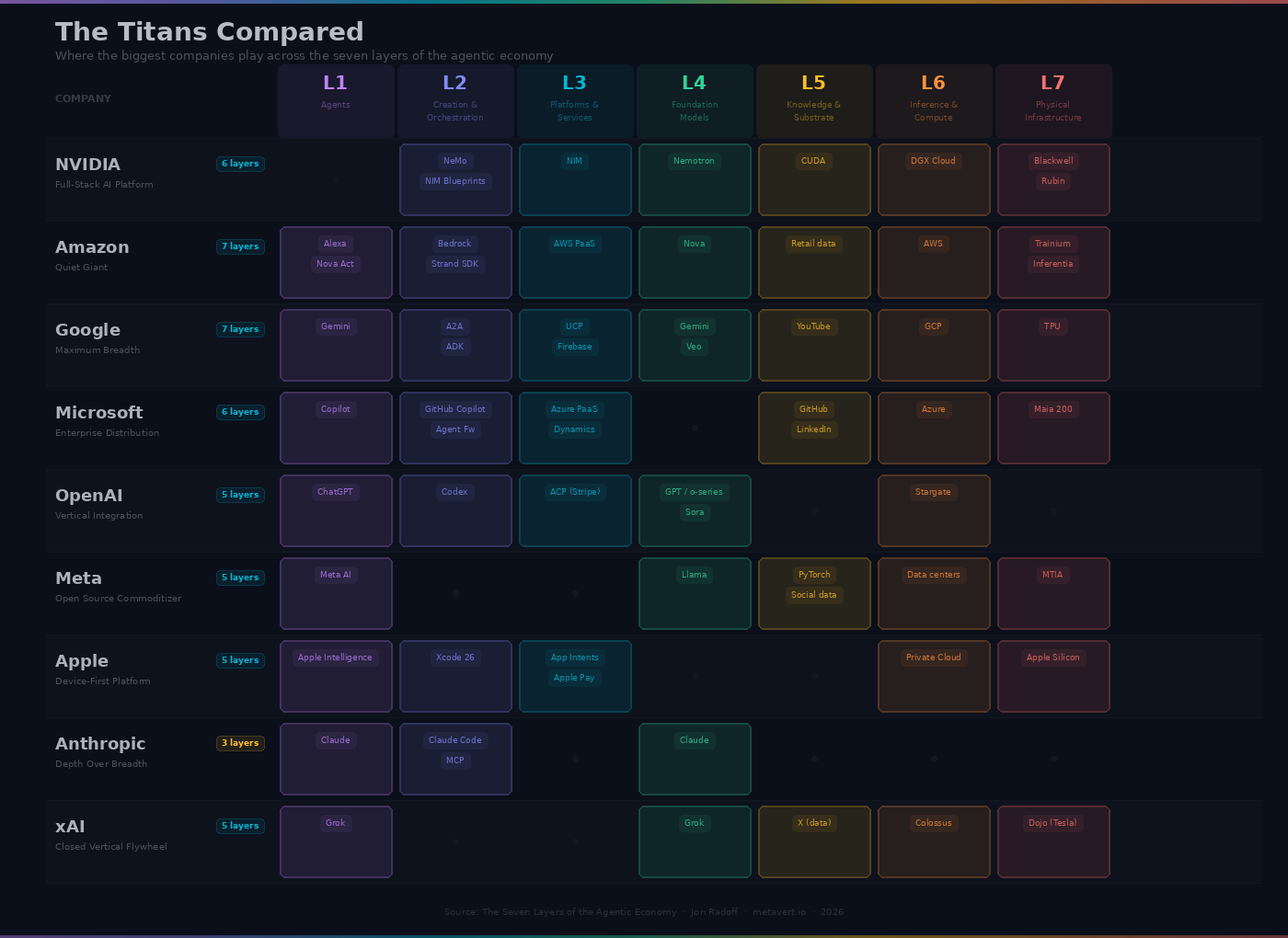The height and width of the screenshot is (938, 1288).
Task: Click OpenAI's 5 layers badge
Action: coord(240,495)
